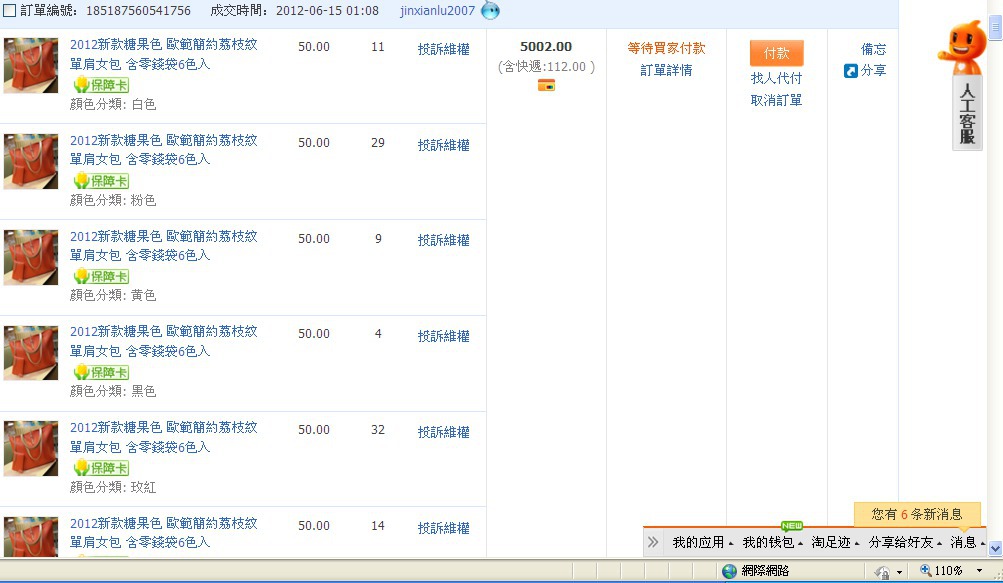Click the 顏色分類: 白色 text
Image resolution: width=1003 pixels, height=583 pixels.
[x=113, y=104]
